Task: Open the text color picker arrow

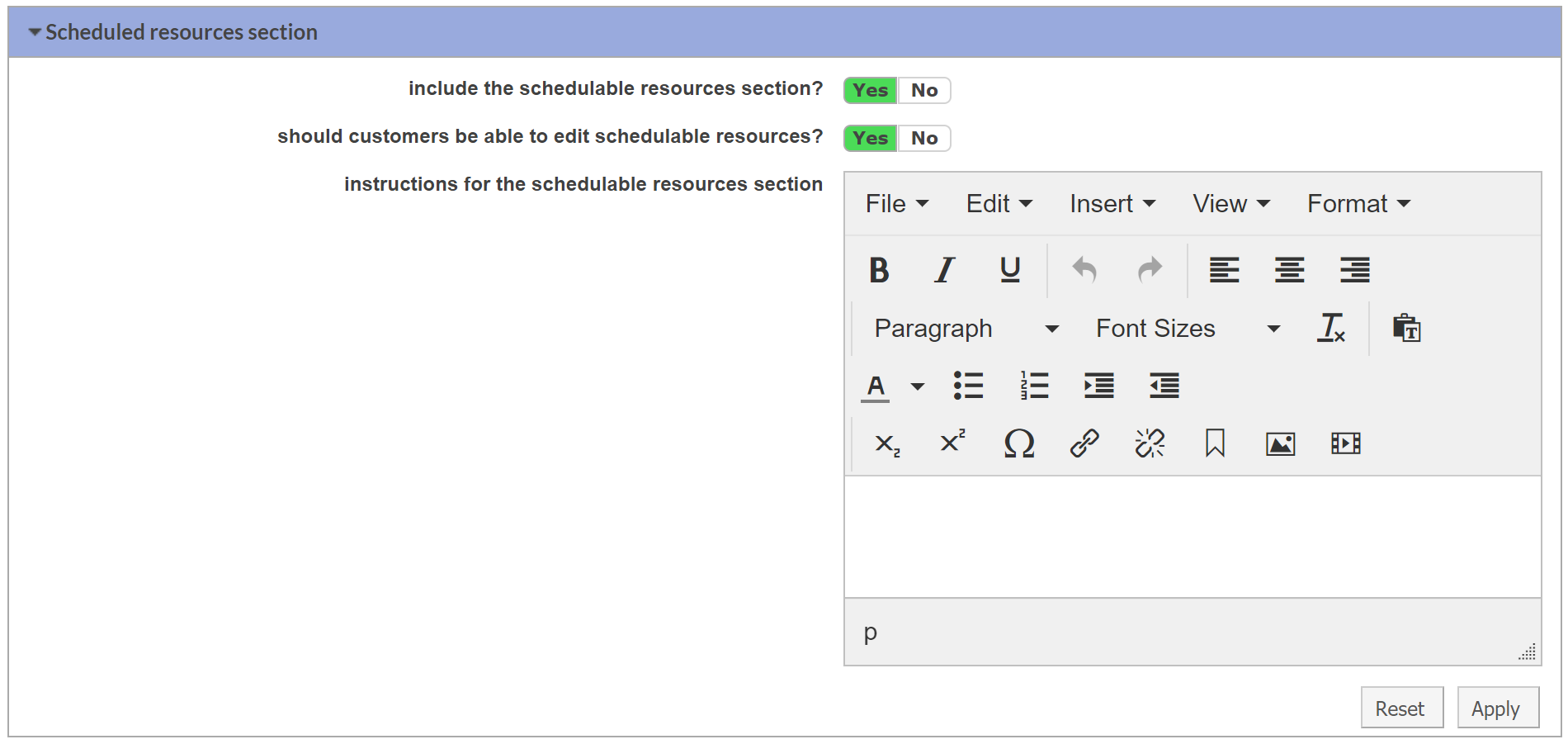Action: pos(917,386)
